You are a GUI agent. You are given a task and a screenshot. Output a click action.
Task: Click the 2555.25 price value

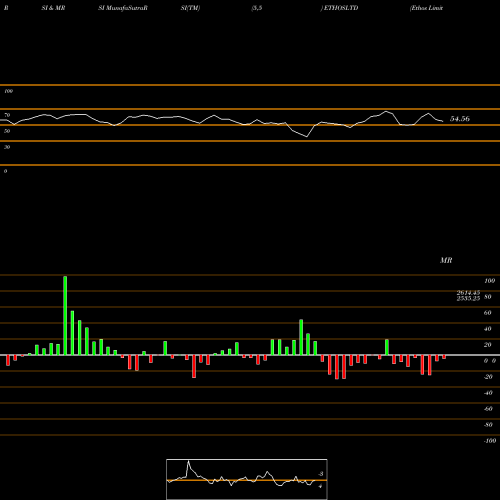(468, 298)
